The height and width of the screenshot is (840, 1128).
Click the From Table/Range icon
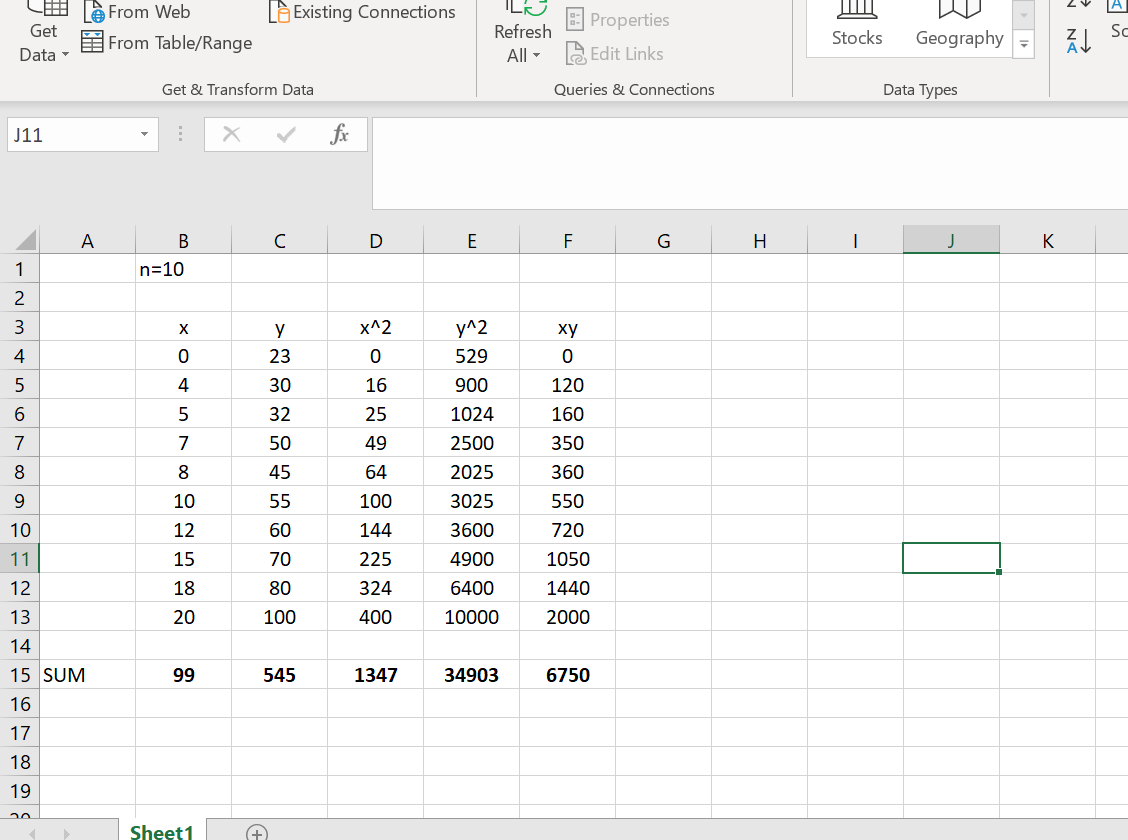(92, 42)
